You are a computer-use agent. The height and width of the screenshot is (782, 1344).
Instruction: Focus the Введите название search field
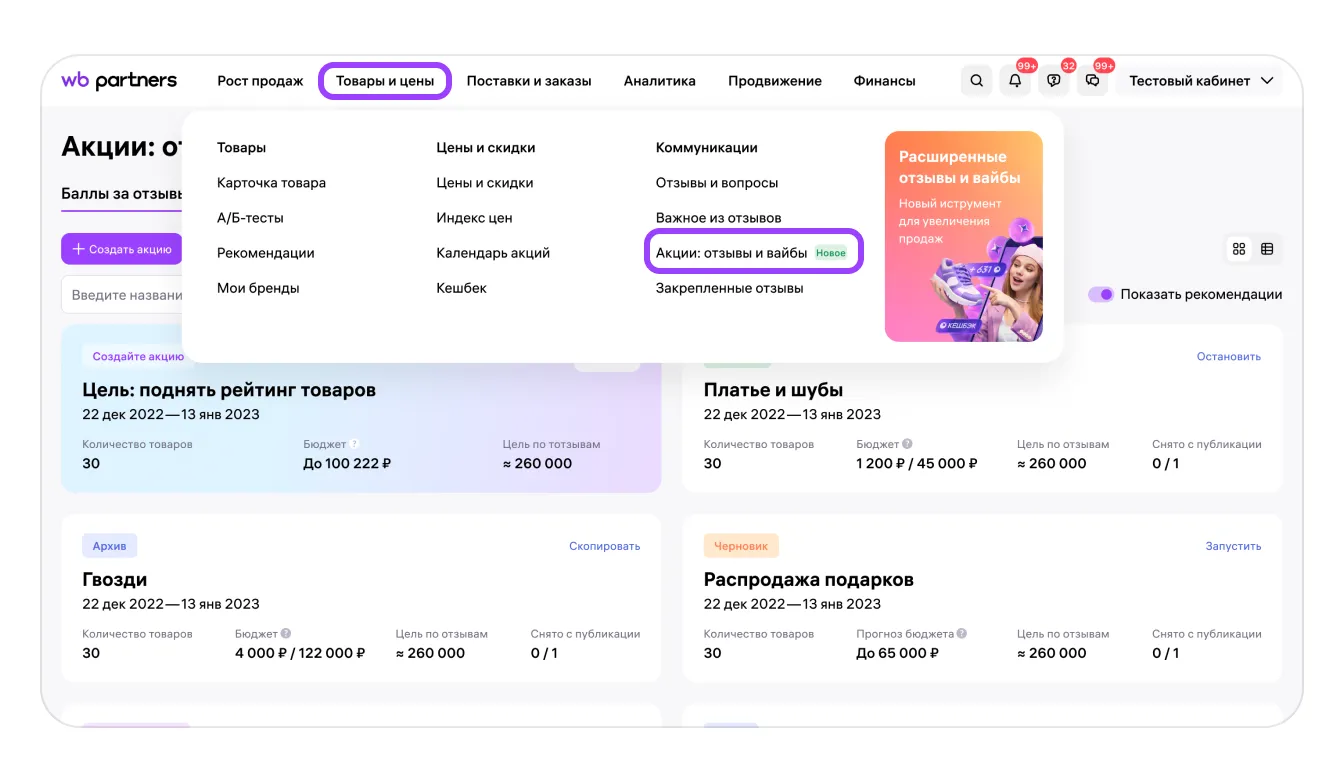(122, 295)
